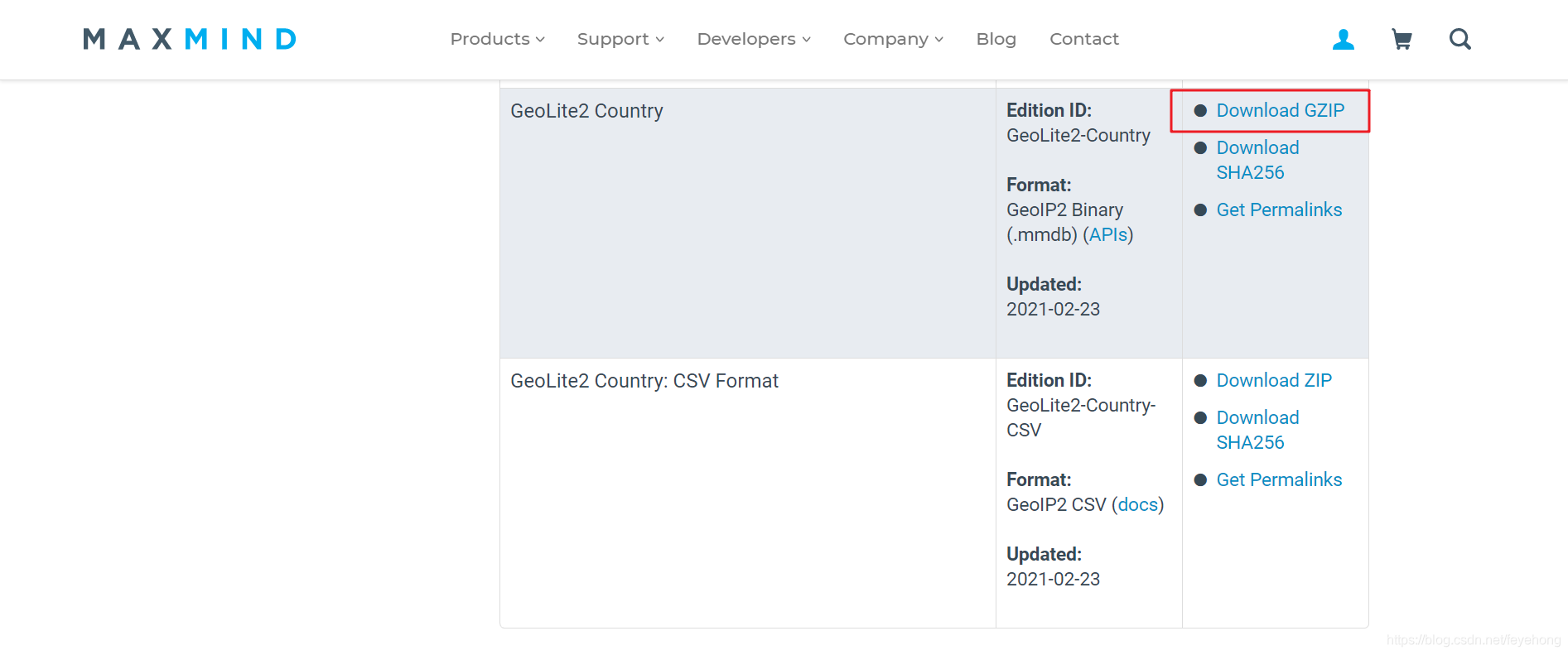Click the 'GeoLite2-Country' edition ID text
Viewport: 1568px width, 655px height.
pyautogui.click(x=1078, y=135)
